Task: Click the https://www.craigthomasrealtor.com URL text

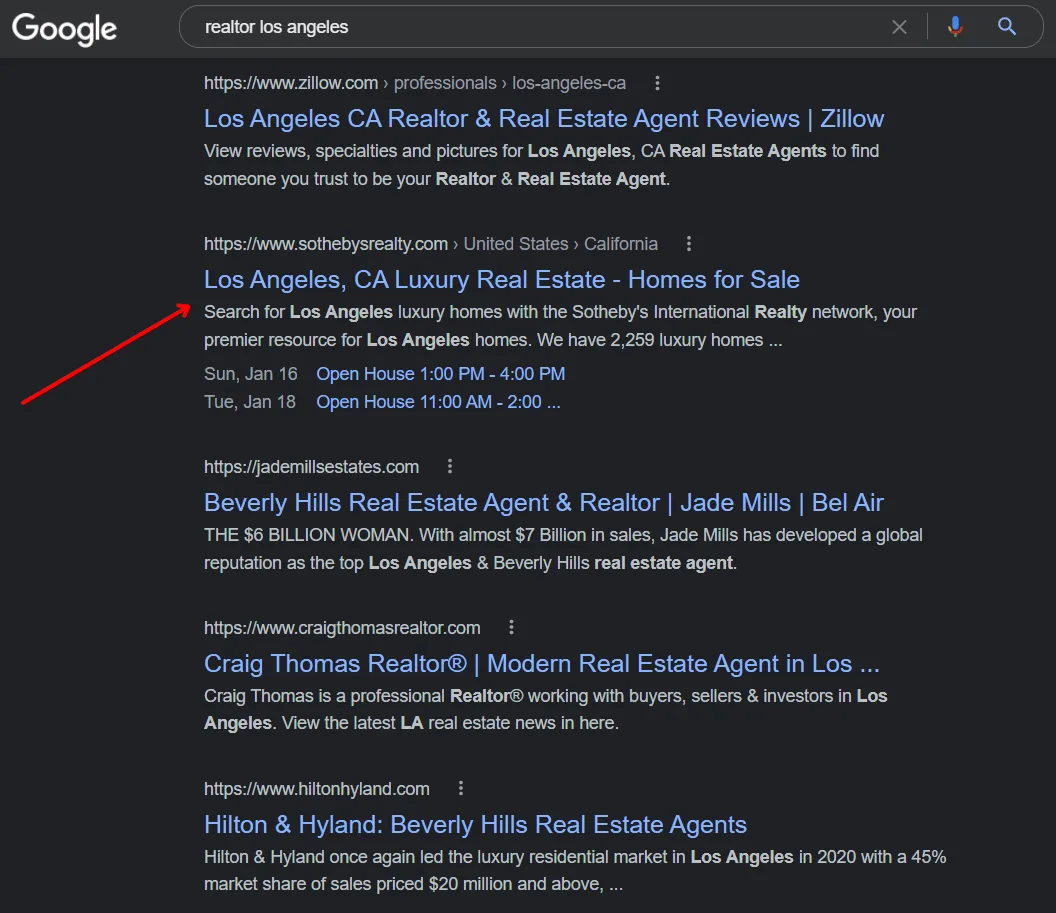Action: [x=342, y=628]
